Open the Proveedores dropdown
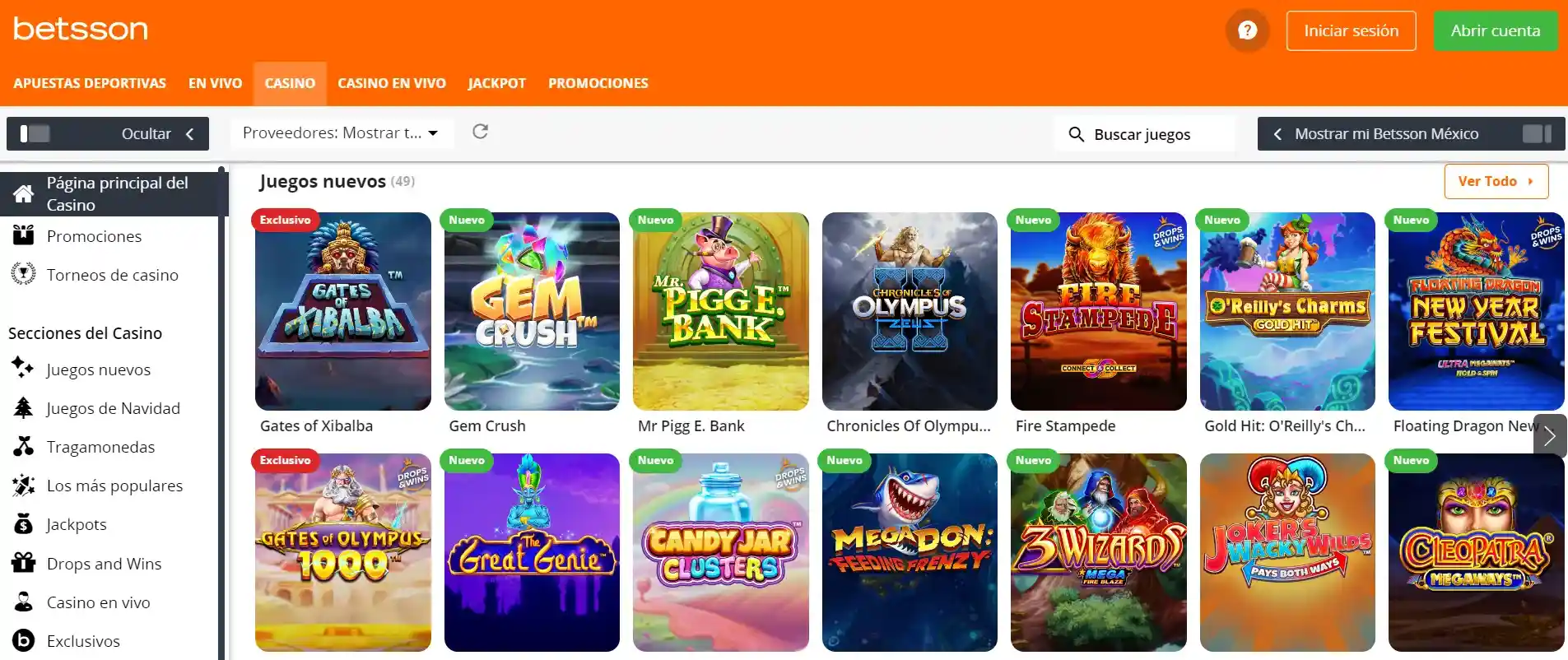This screenshot has width=1568, height=660. pyautogui.click(x=342, y=132)
